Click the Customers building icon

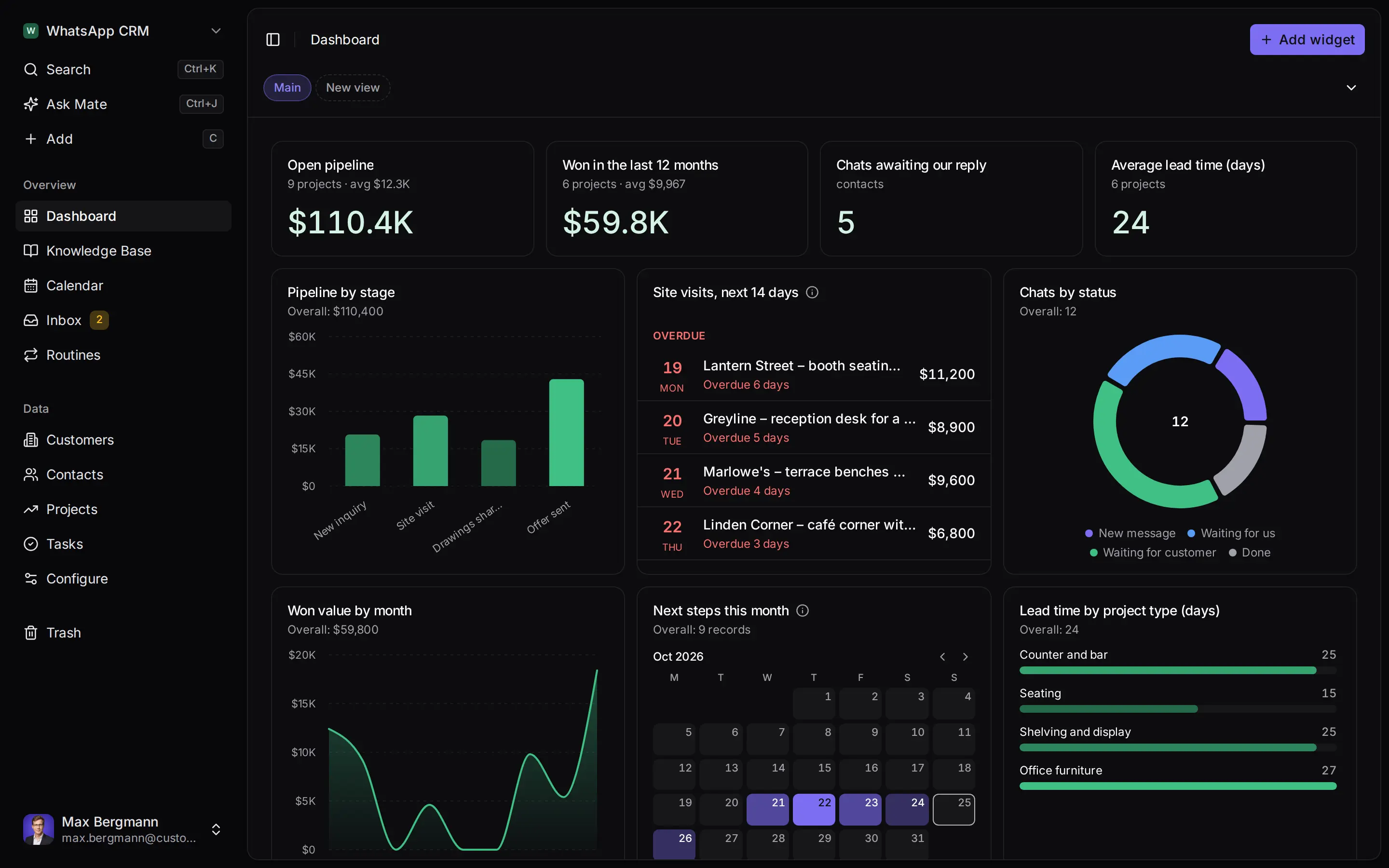click(x=30, y=440)
